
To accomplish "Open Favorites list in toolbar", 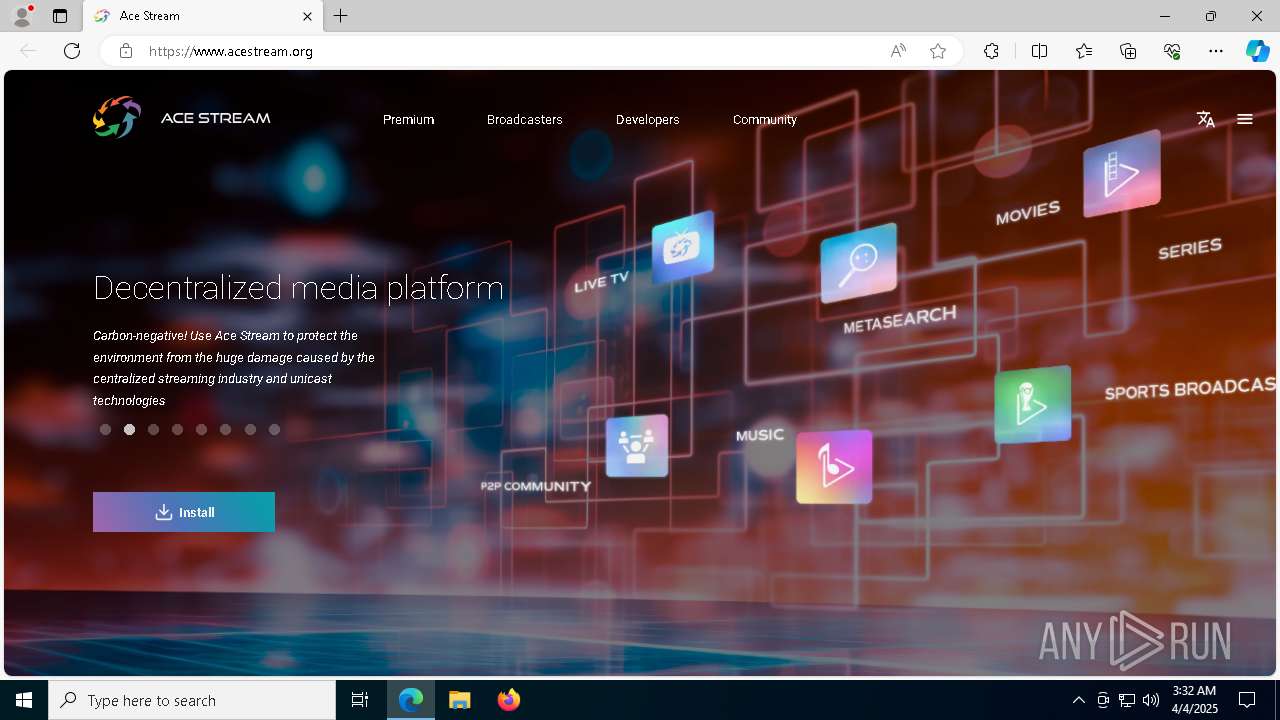I will click(1084, 51).
